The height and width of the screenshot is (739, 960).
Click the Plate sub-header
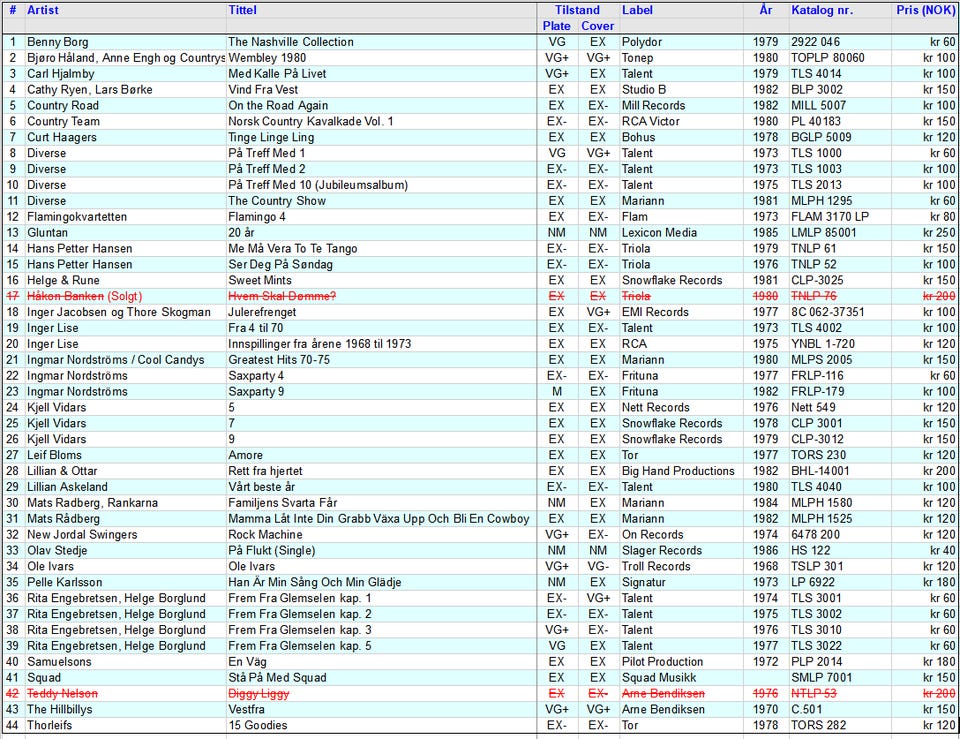tap(557, 26)
